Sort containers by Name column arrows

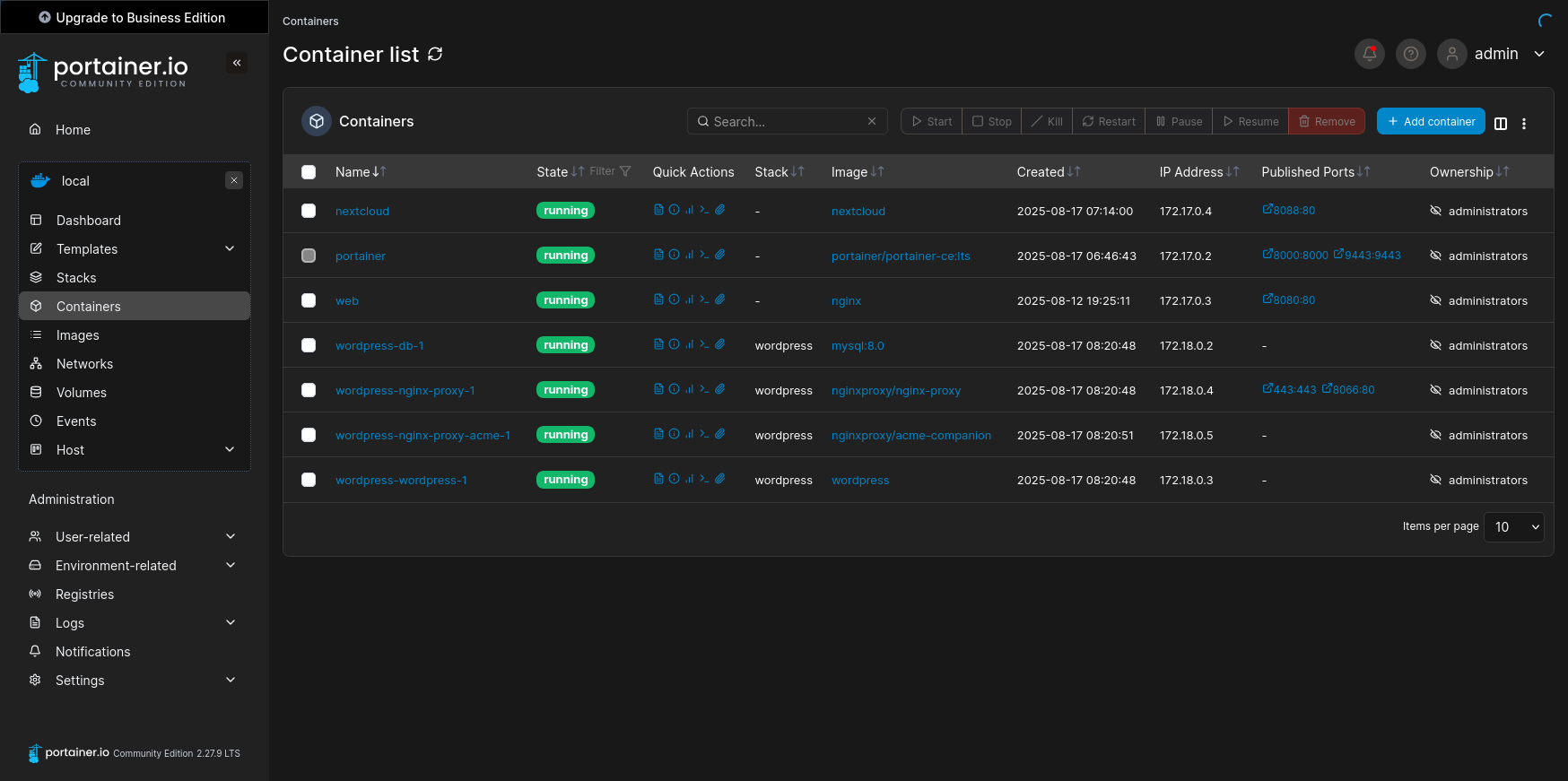coord(379,171)
